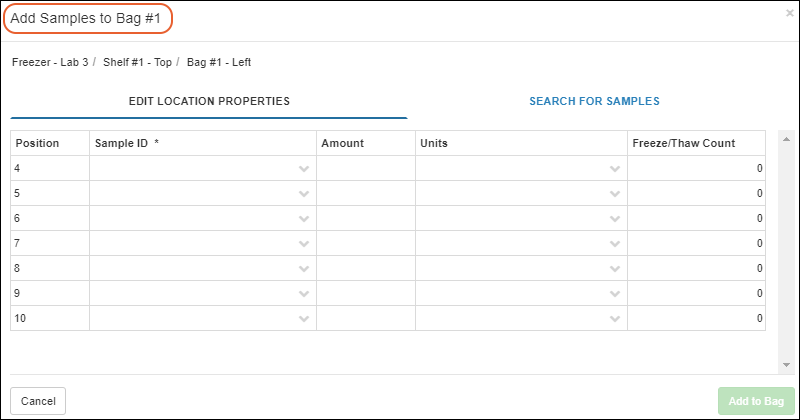Click the Add to Bag button
Screen dimensions: 800x420
point(756,401)
